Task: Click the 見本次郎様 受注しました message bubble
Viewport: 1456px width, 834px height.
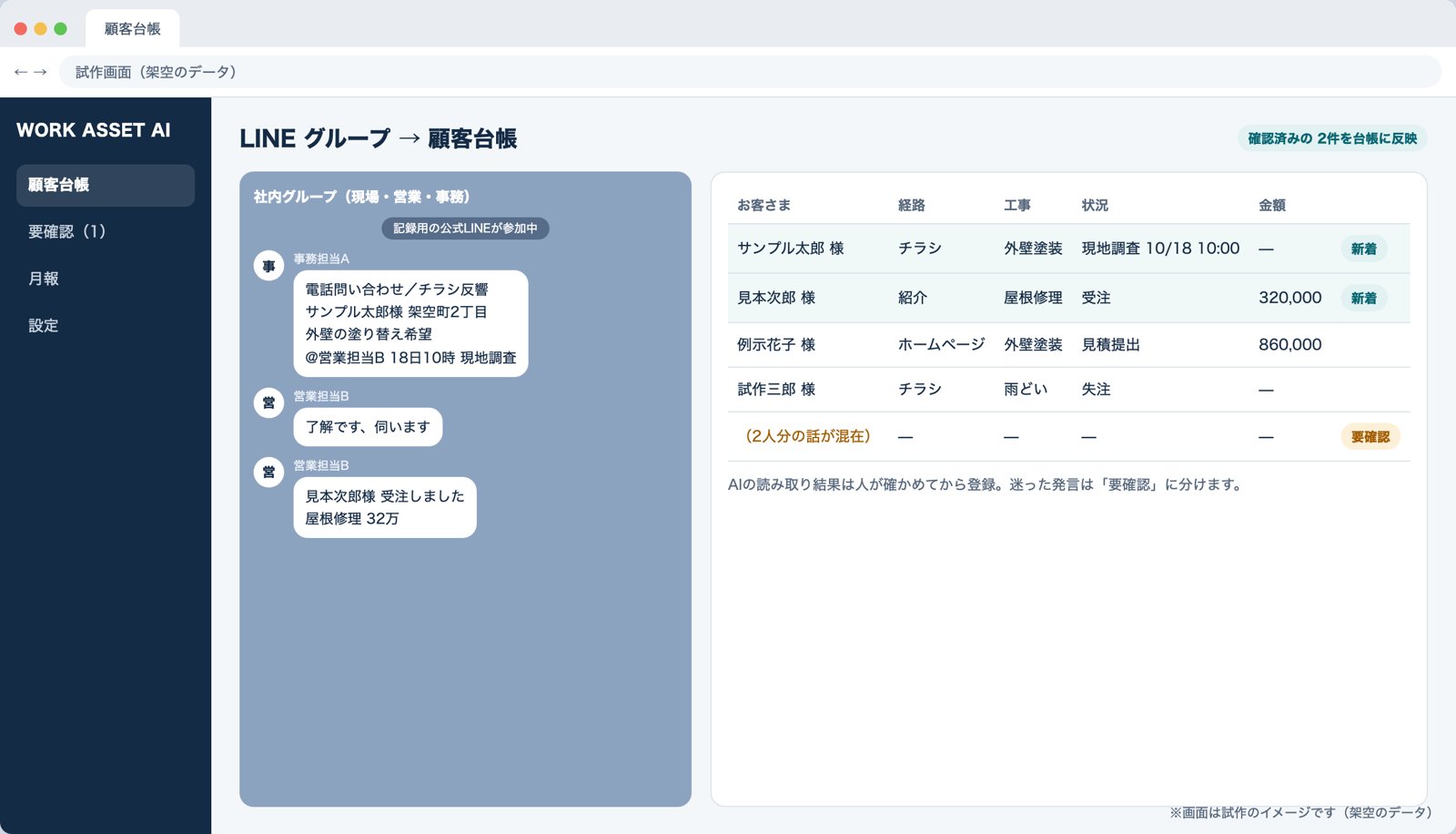Action: pyautogui.click(x=385, y=507)
